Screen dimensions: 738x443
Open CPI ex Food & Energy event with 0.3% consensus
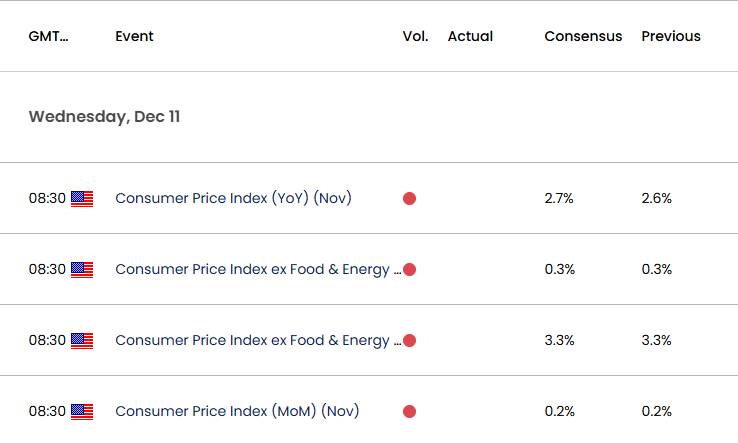point(258,269)
